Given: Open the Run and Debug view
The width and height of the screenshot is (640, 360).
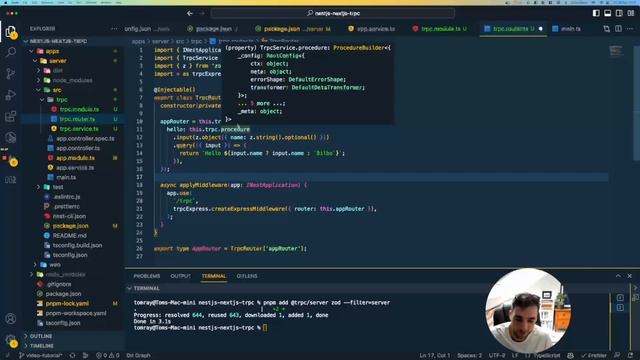Looking at the screenshot, I should point(11,95).
